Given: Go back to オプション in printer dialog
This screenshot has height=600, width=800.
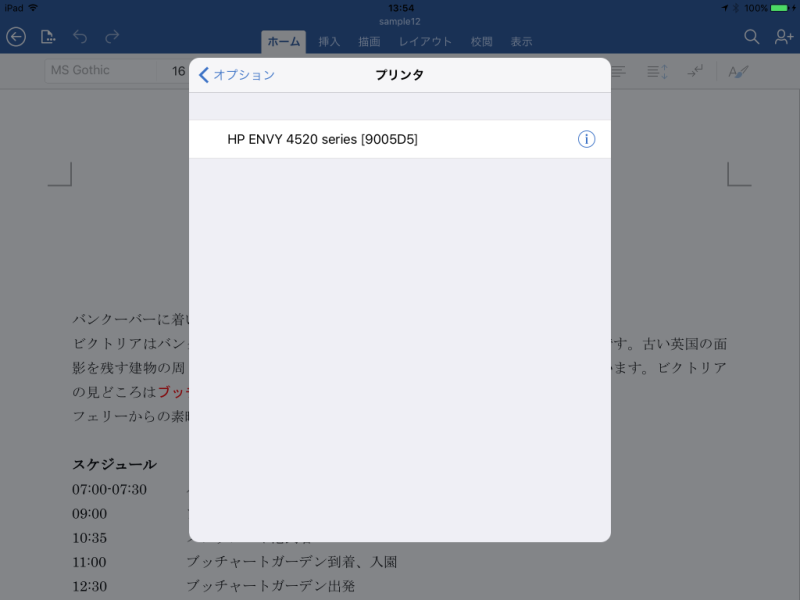Looking at the screenshot, I should click(x=237, y=75).
